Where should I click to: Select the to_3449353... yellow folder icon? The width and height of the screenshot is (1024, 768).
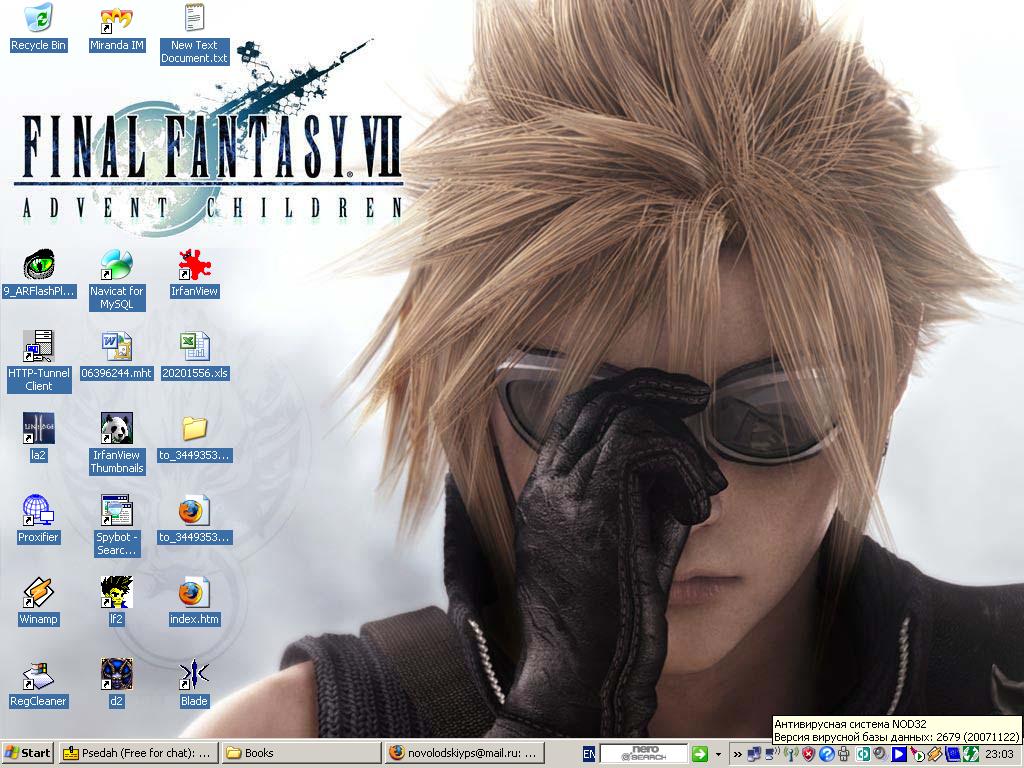pos(195,428)
